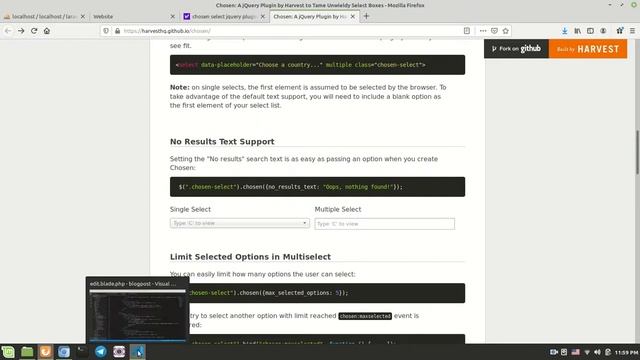Open the Firefox account menu

603,31
